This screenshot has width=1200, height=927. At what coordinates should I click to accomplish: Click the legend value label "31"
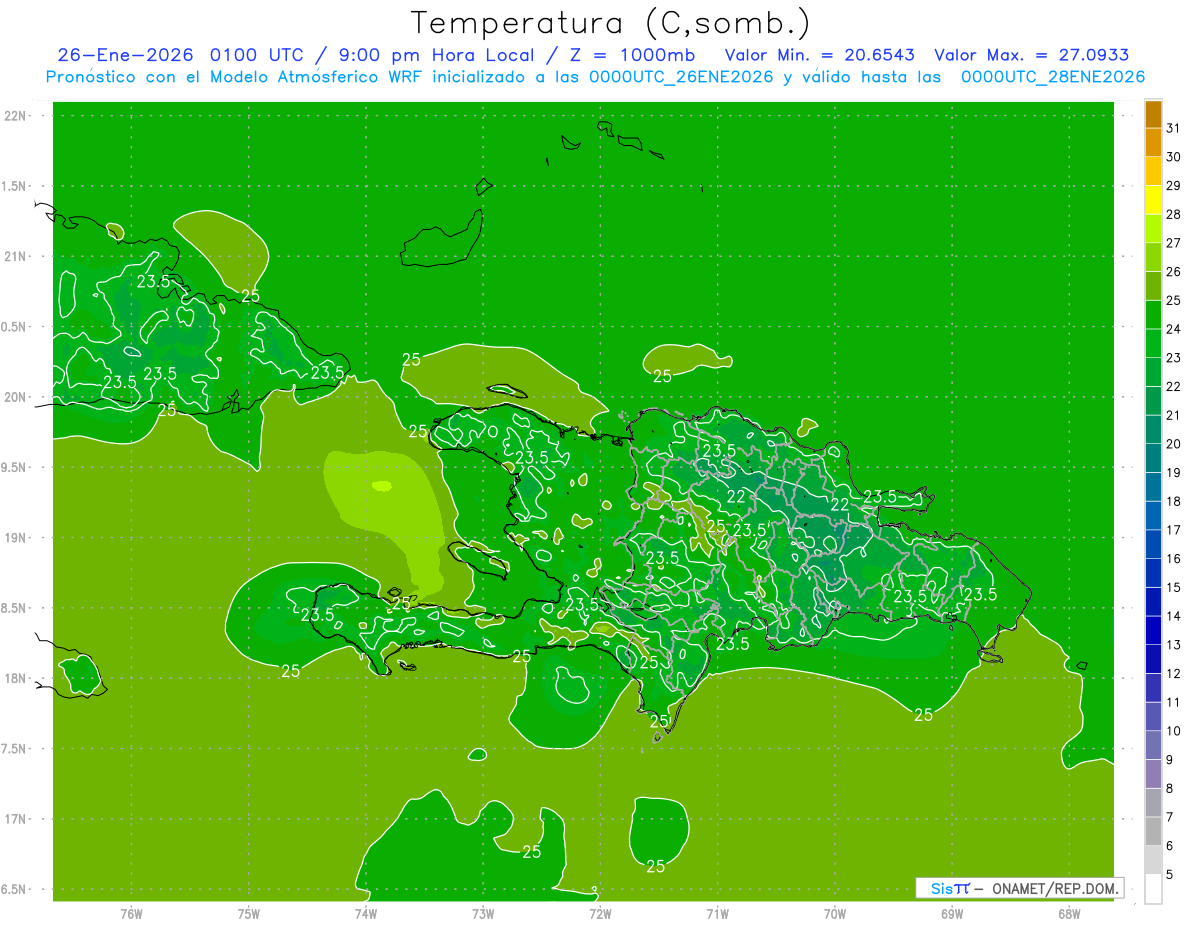(1173, 128)
